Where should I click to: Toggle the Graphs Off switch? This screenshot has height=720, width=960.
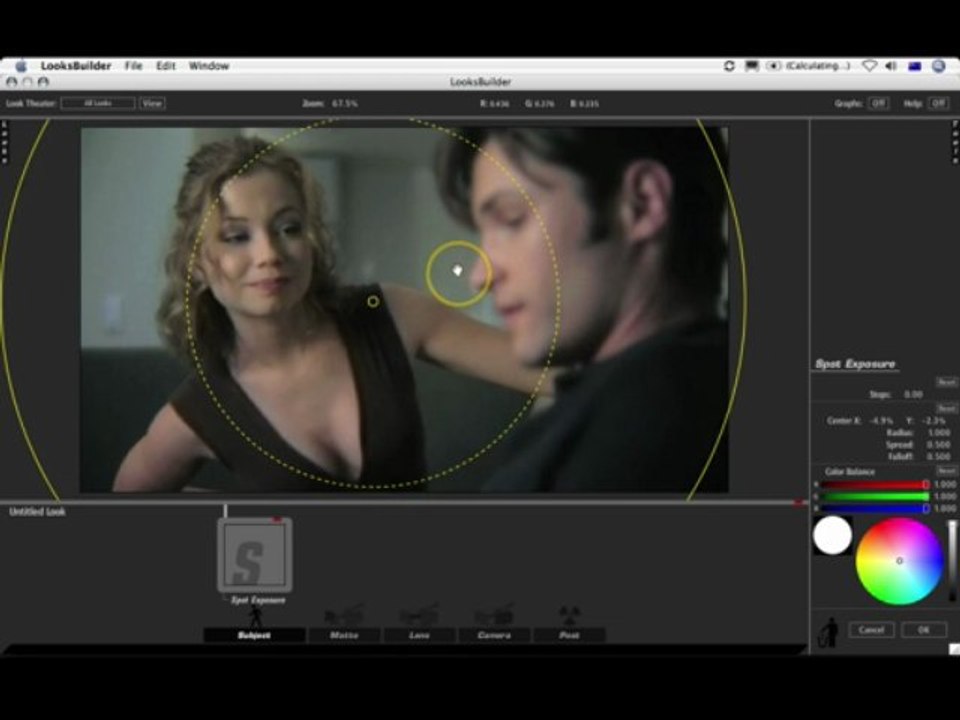[878, 103]
